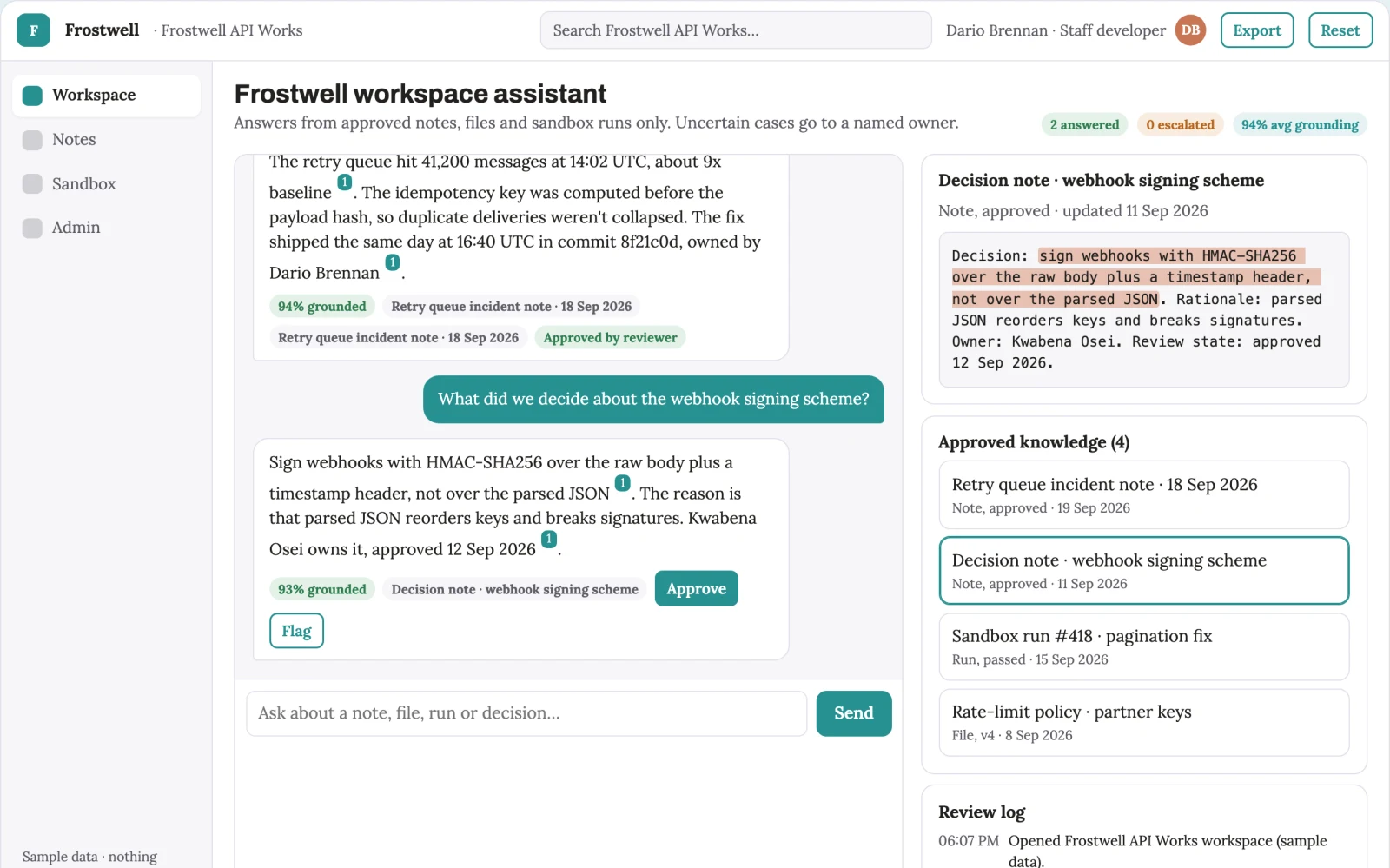This screenshot has height=868, width=1390.
Task: Click 'Dario Brennan · Staff developer' label
Action: tap(1056, 30)
